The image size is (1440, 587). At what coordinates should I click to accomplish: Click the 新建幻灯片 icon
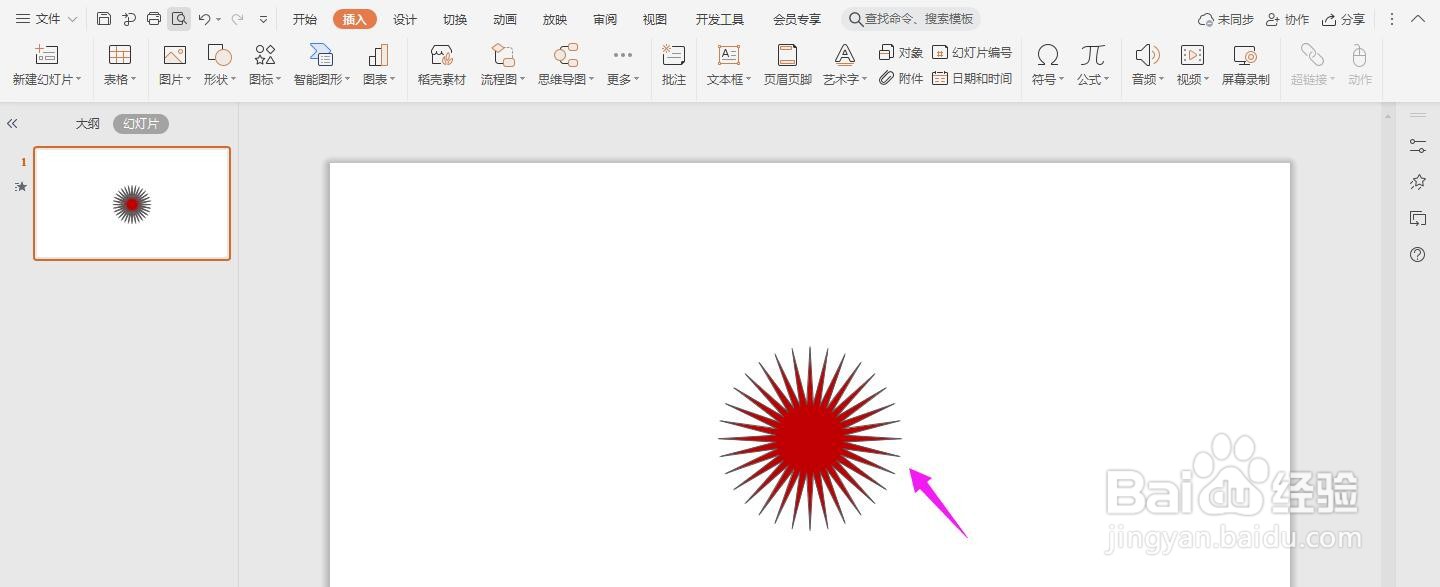[46, 55]
